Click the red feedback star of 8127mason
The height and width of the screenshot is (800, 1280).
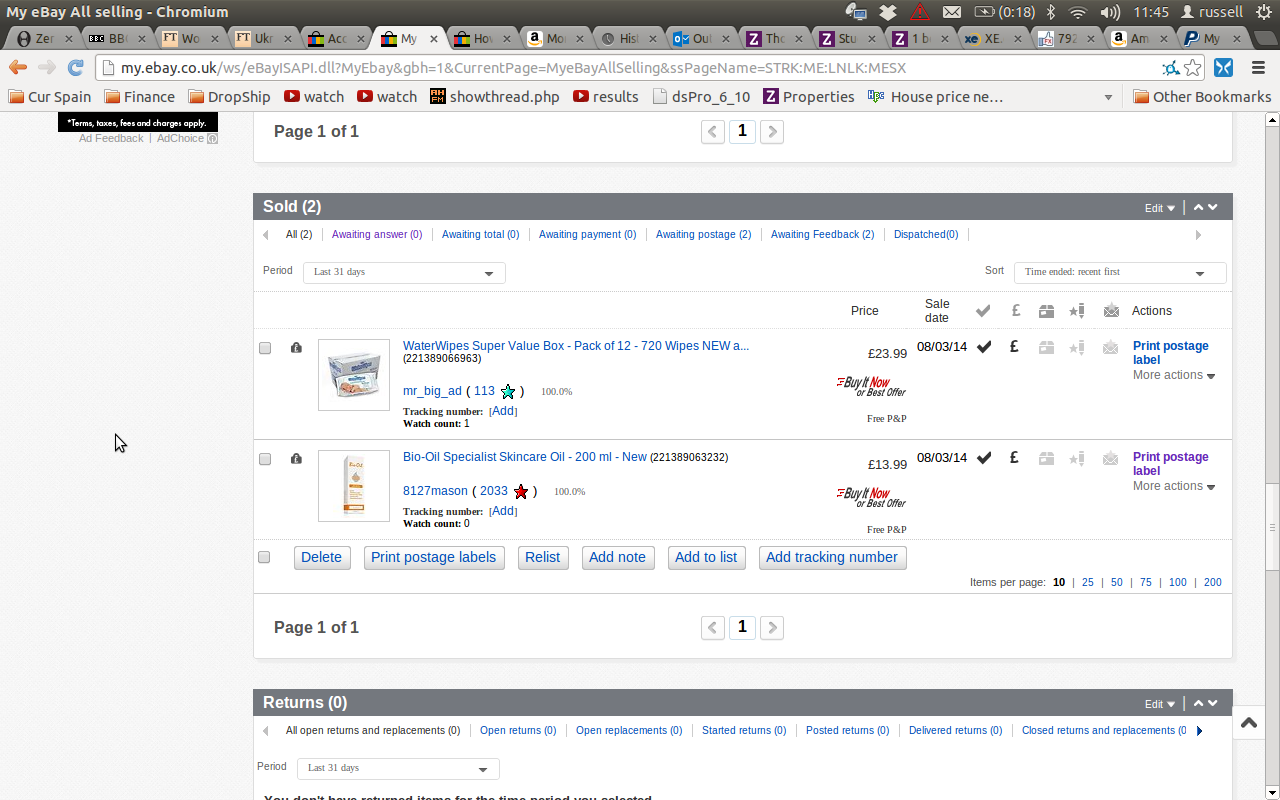(x=521, y=492)
